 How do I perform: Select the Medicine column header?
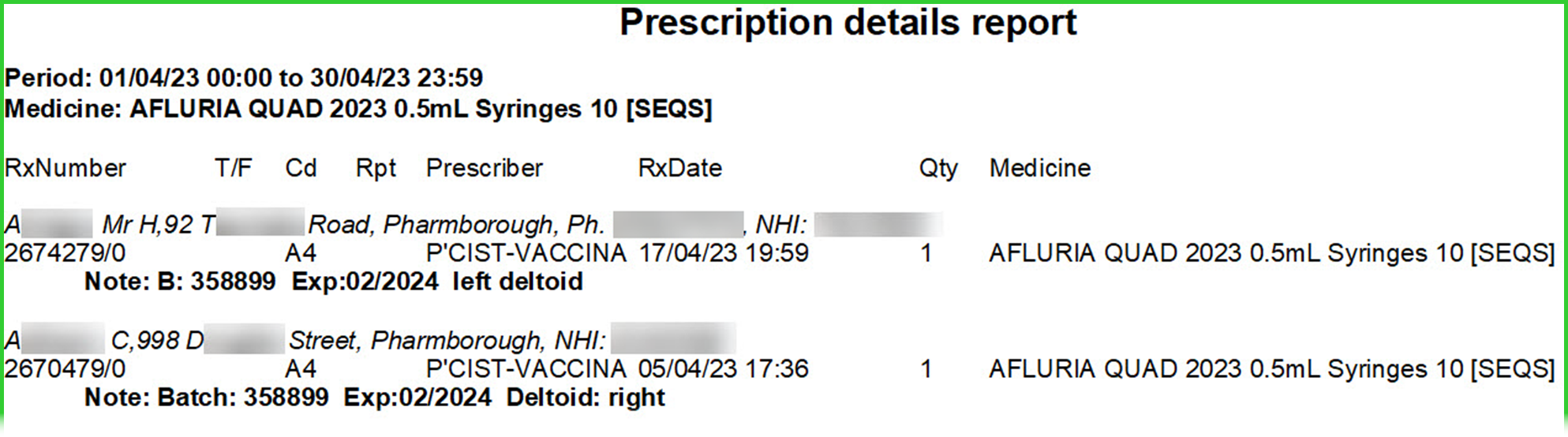(x=1039, y=168)
